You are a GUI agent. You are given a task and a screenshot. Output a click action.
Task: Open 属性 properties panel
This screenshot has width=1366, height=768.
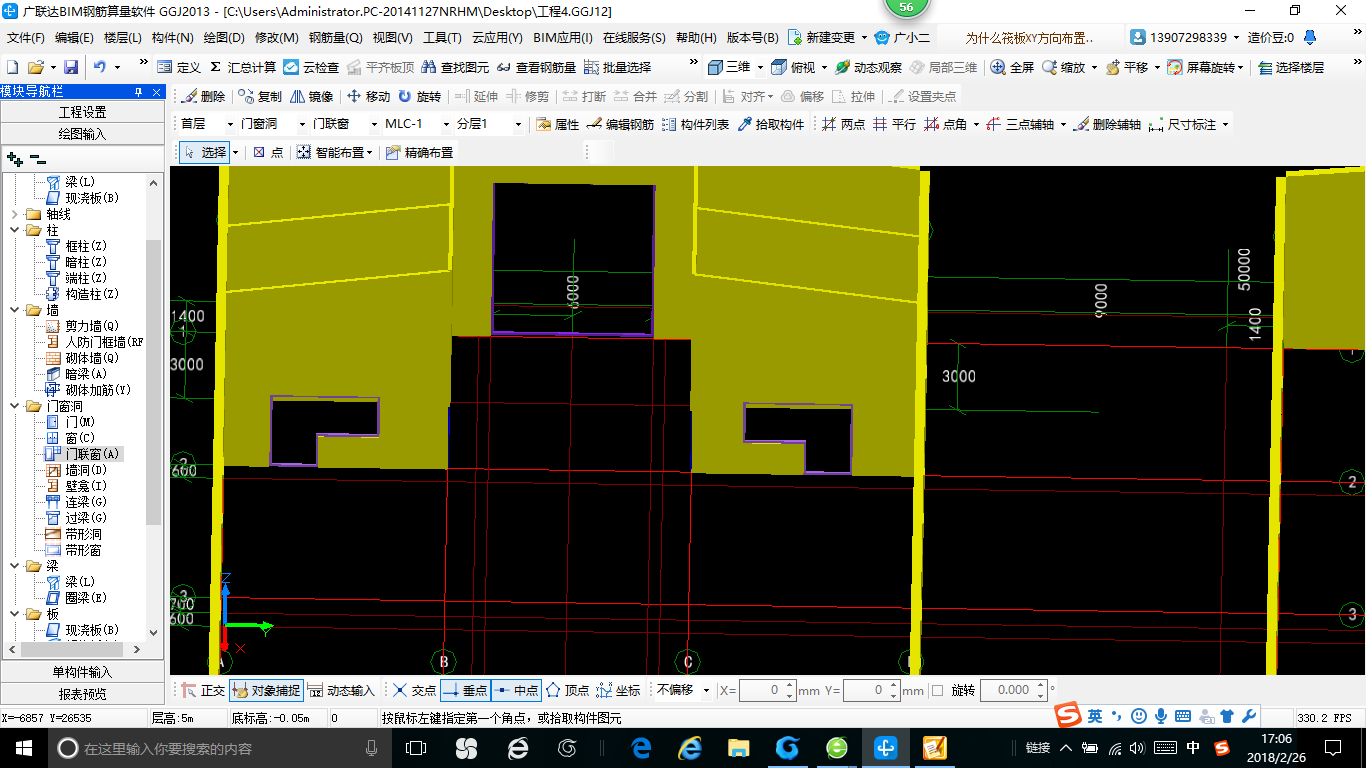point(557,124)
